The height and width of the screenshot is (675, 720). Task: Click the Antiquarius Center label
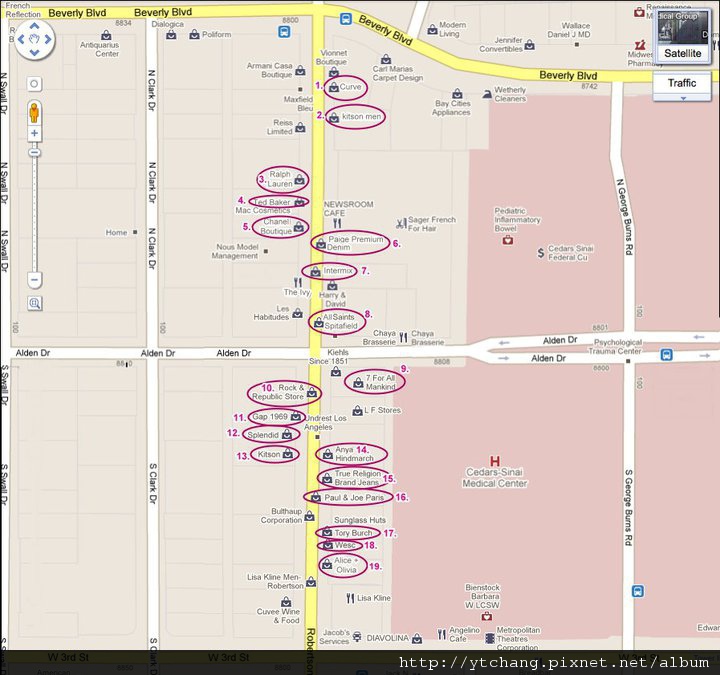(x=100, y=49)
